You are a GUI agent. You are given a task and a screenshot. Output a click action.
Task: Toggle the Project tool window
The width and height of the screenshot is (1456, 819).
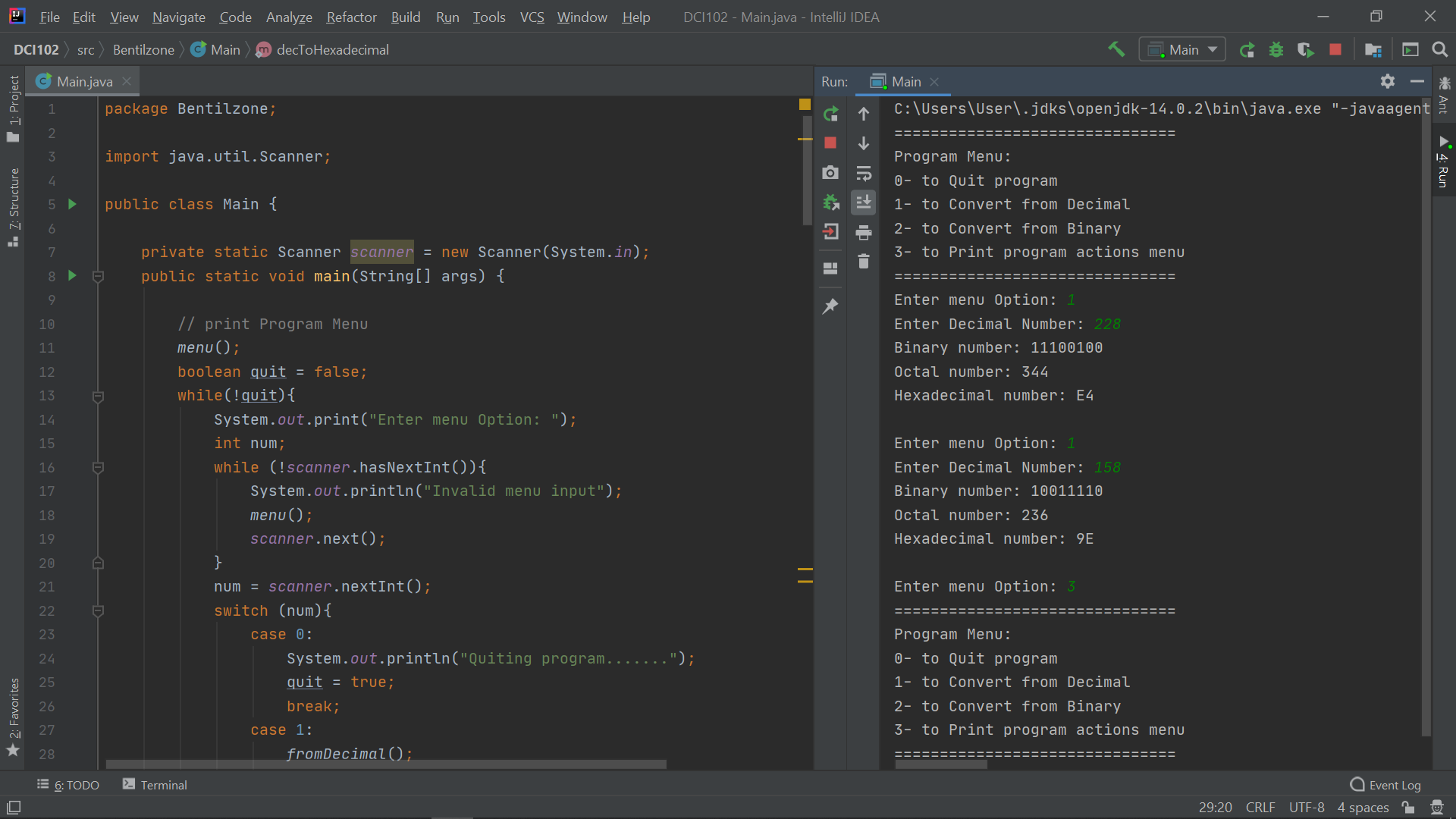(13, 108)
